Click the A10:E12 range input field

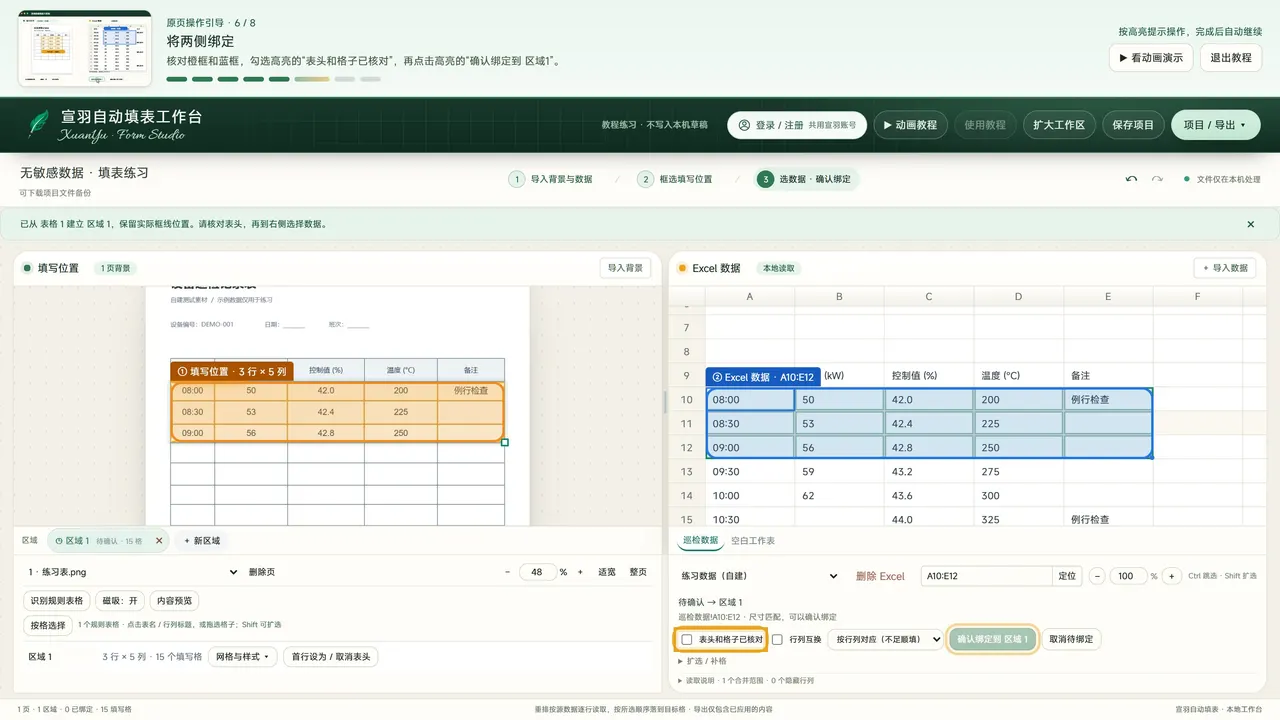coord(987,576)
